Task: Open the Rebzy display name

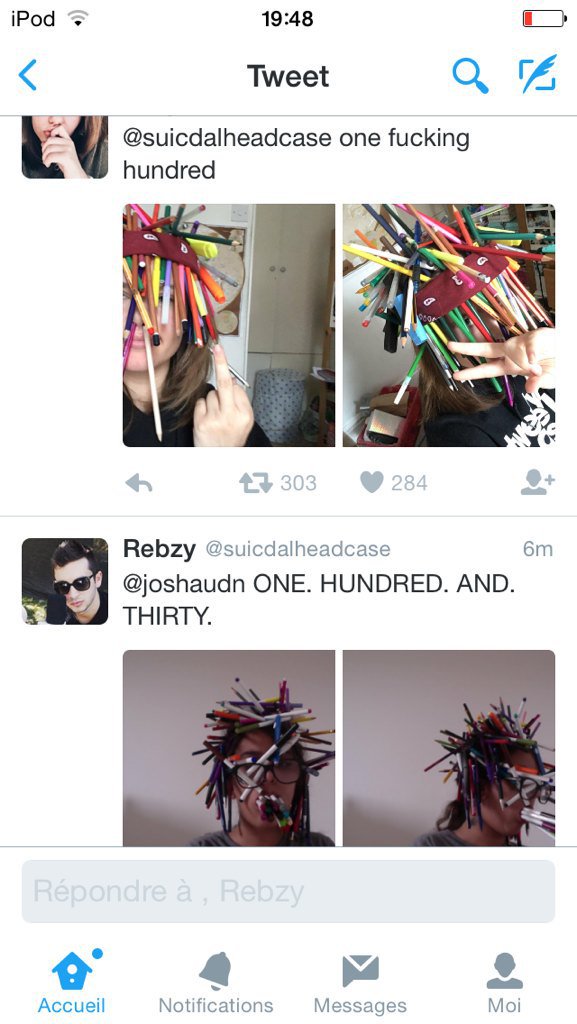Action: [159, 549]
